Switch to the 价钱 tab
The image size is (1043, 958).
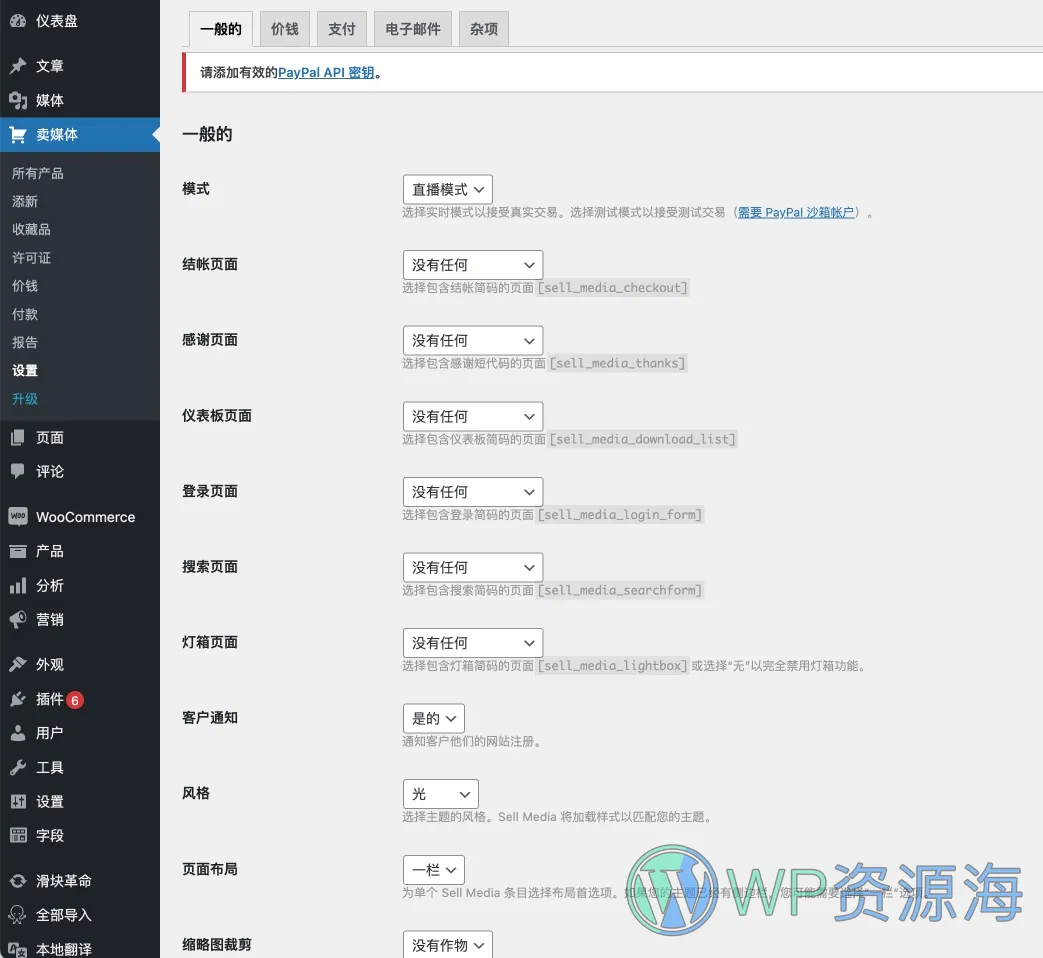284,29
